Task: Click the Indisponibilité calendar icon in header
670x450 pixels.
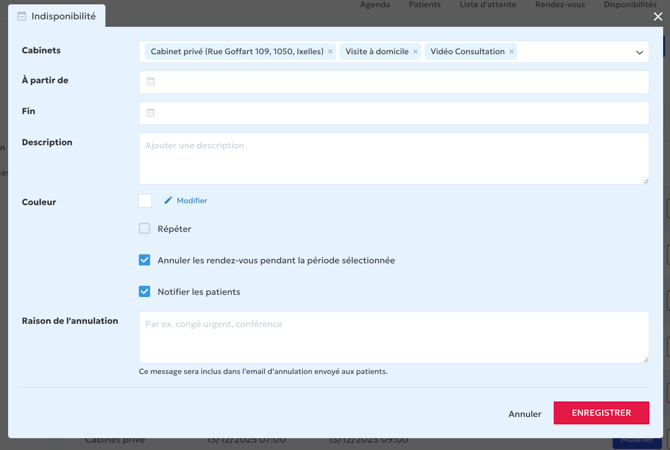Action: [x=23, y=17]
